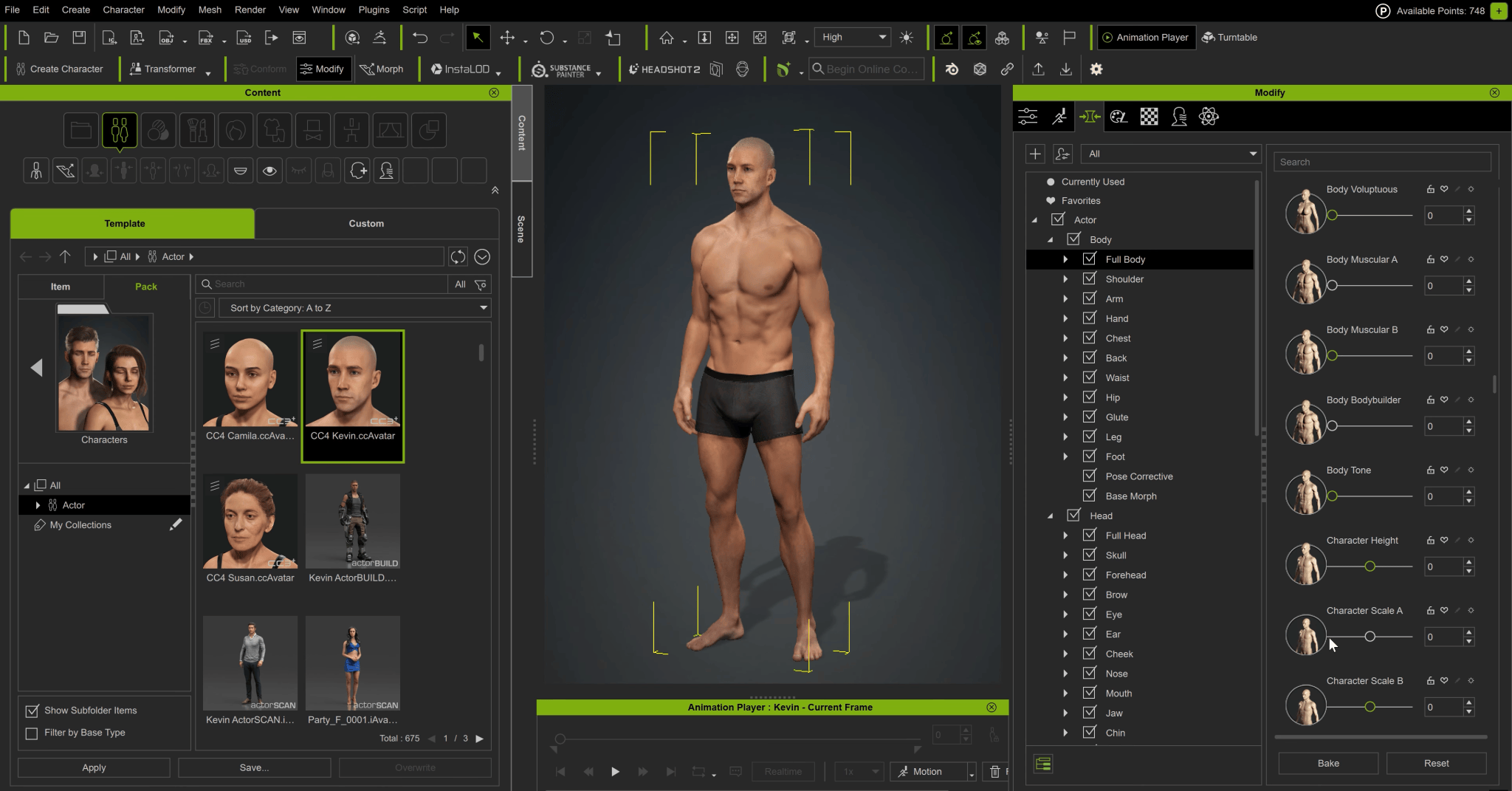Click the Save... button in Content

pos(254,767)
